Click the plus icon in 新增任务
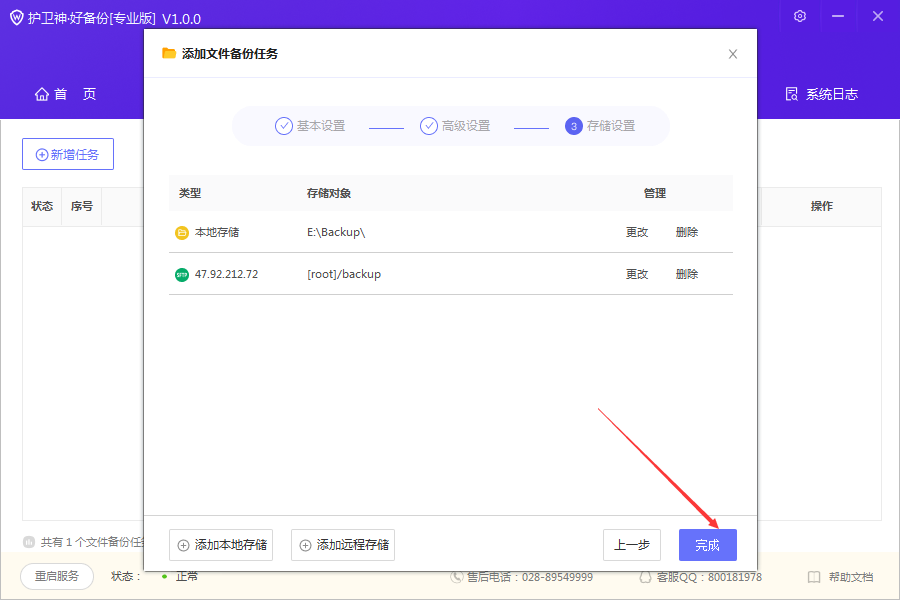The width and height of the screenshot is (900, 600). tap(42, 154)
